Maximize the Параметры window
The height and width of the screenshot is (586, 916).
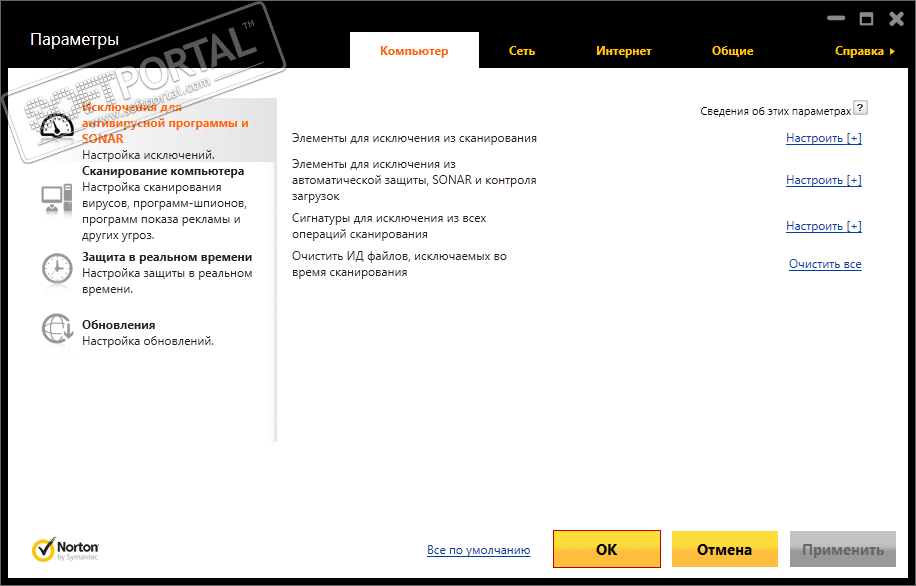click(x=866, y=19)
